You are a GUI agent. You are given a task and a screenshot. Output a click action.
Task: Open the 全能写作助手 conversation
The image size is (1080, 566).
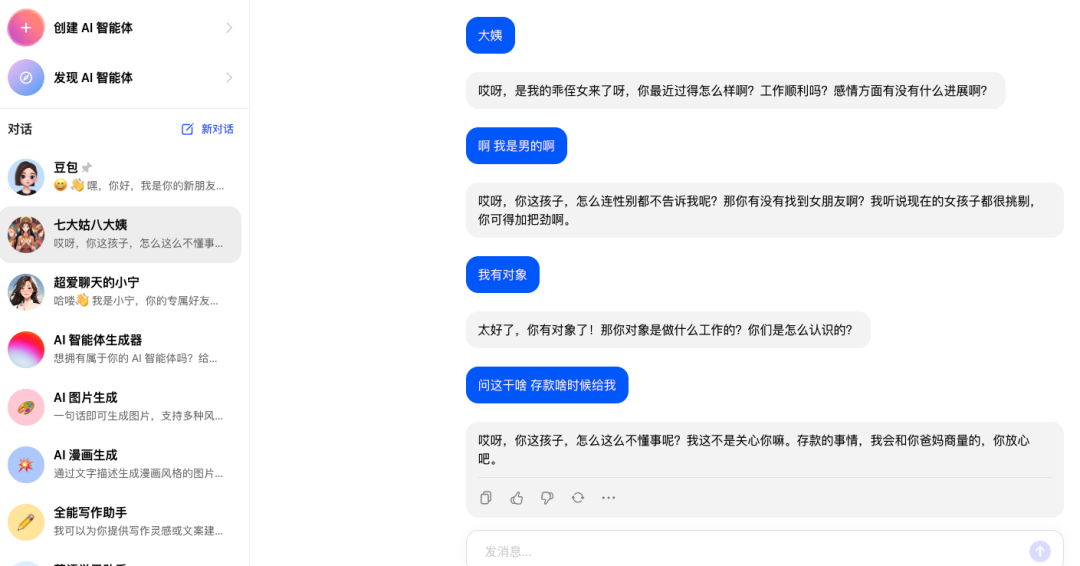click(121, 522)
